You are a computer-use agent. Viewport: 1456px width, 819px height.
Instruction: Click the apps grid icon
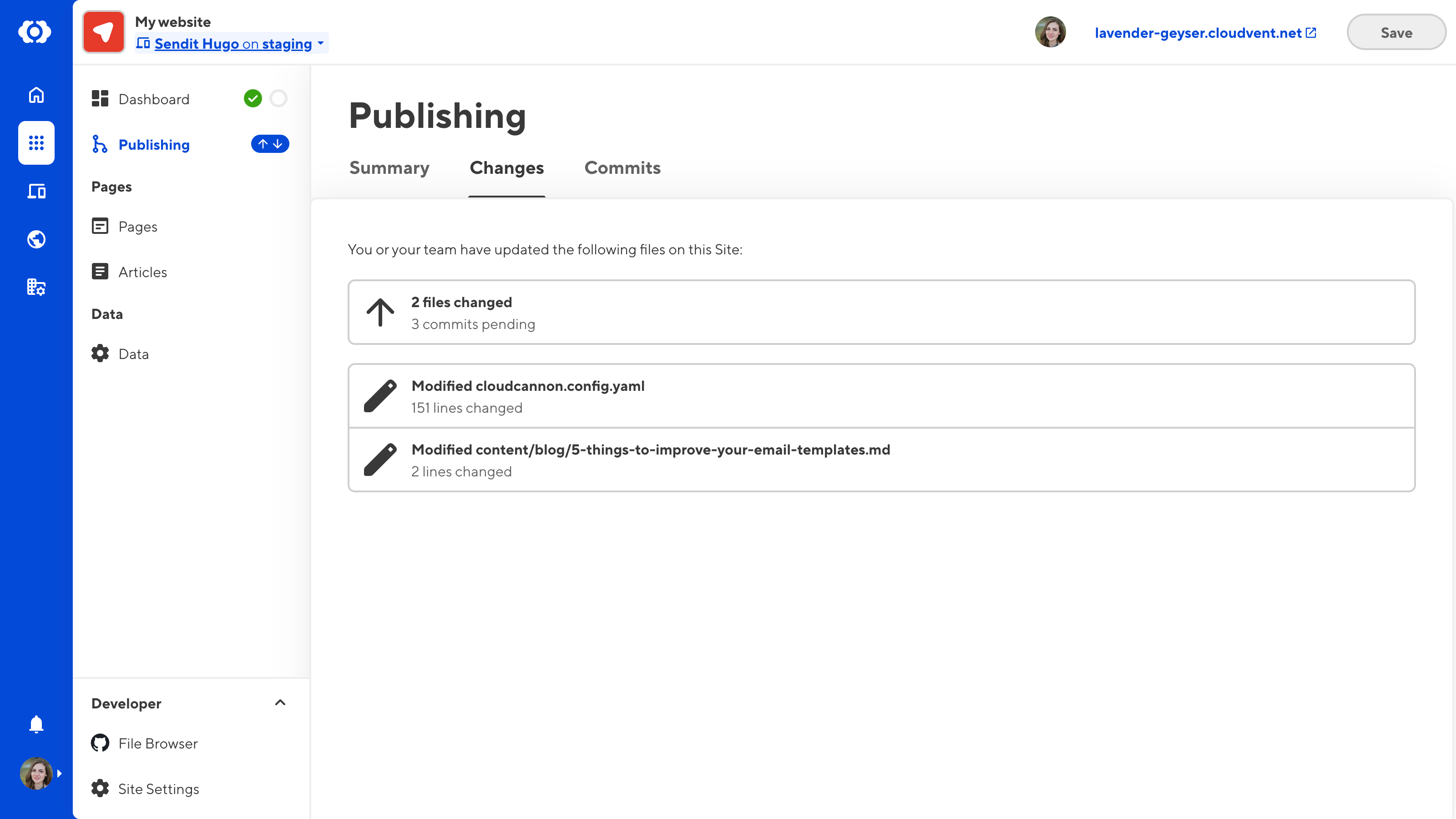[36, 143]
